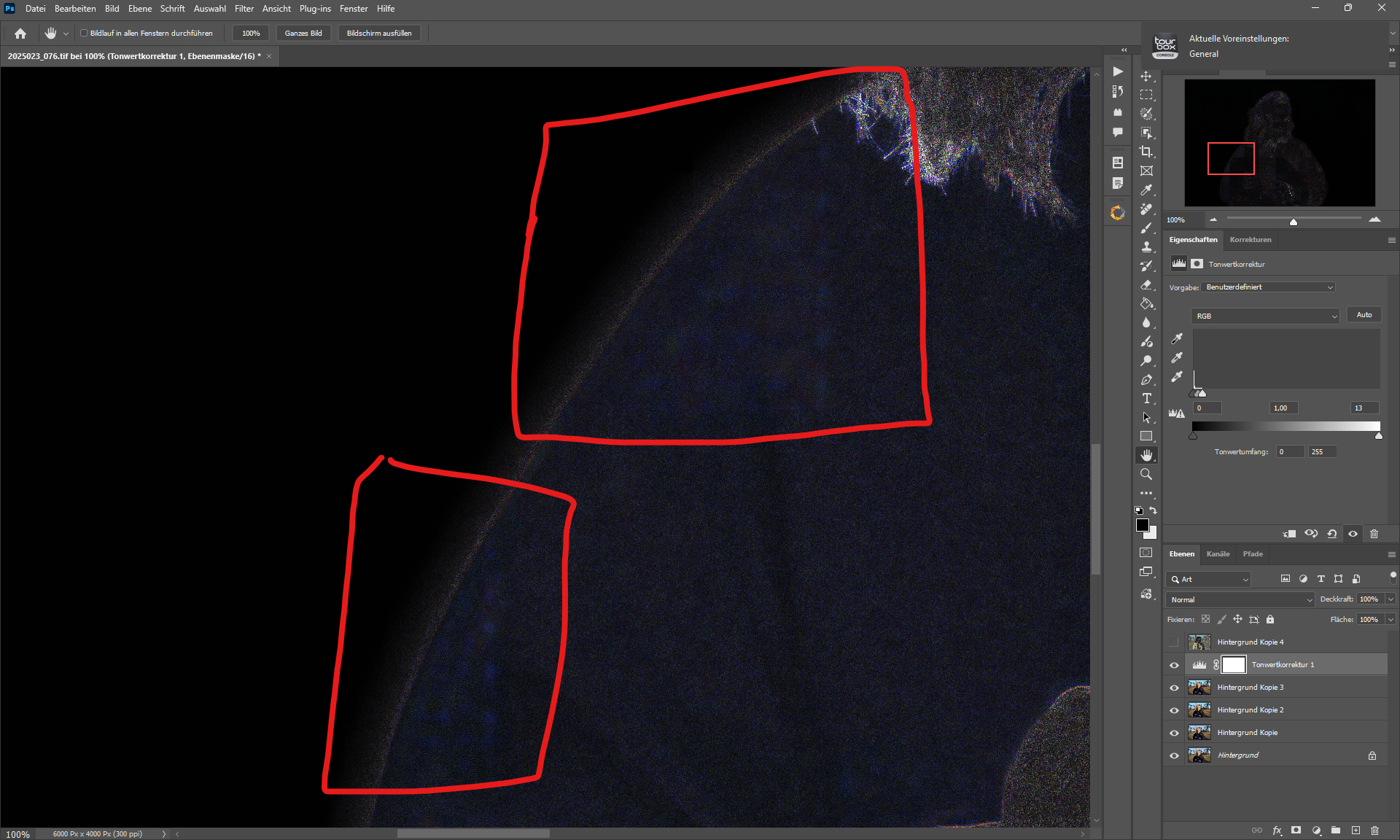Open the Filter menu
The height and width of the screenshot is (840, 1400).
click(244, 9)
